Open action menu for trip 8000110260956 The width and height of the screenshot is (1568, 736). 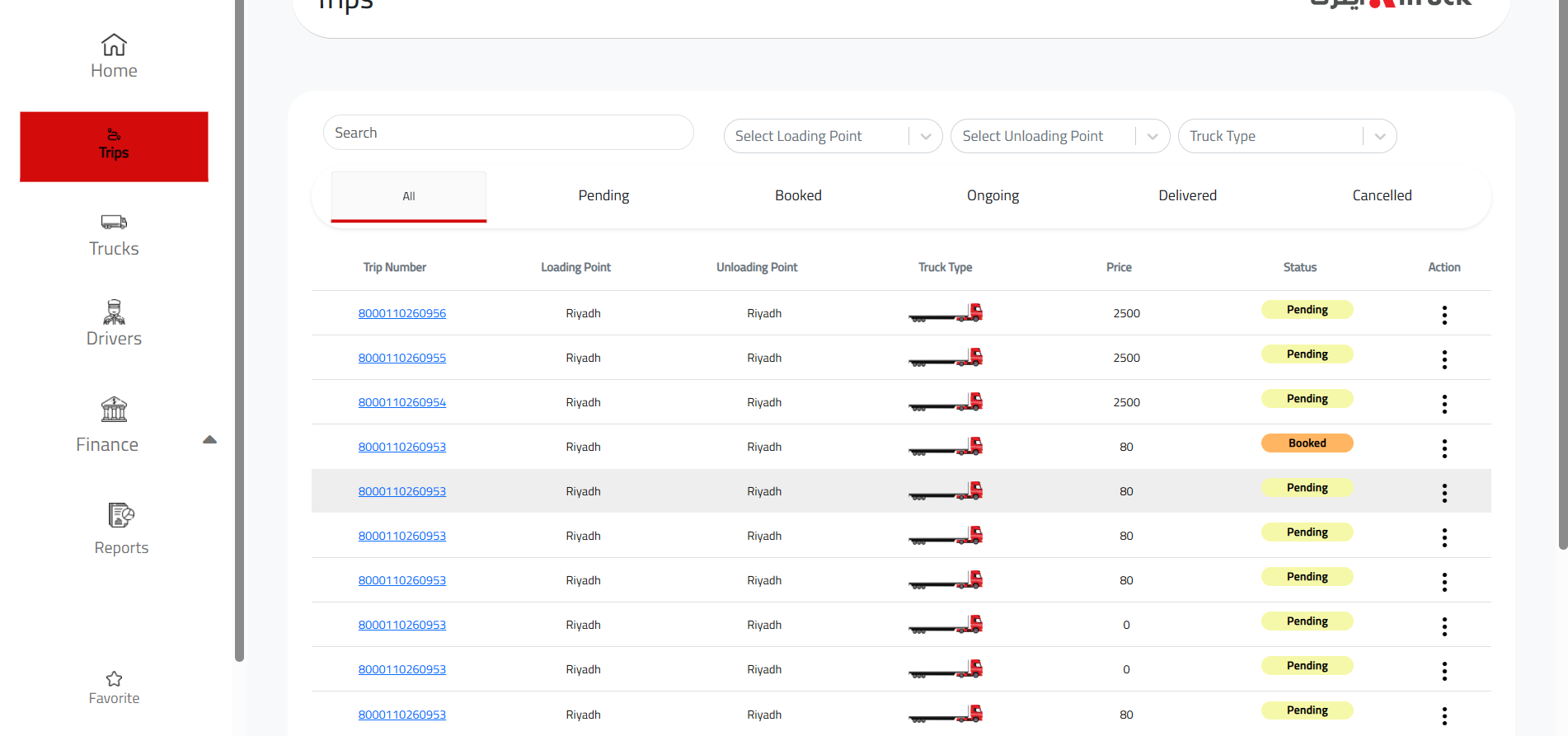[x=1444, y=315]
